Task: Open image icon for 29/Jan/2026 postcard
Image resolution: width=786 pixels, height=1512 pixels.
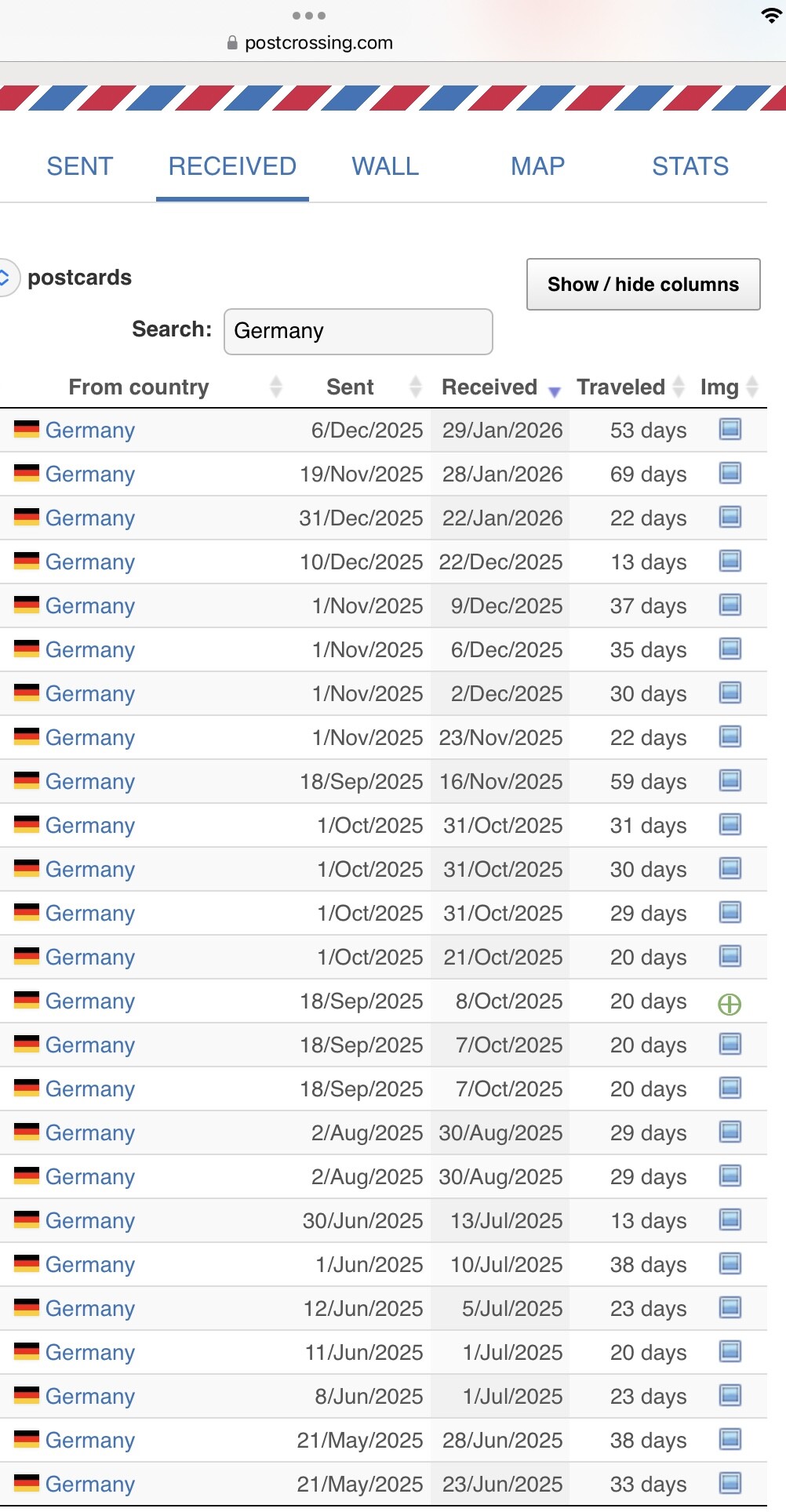Action: click(x=730, y=430)
